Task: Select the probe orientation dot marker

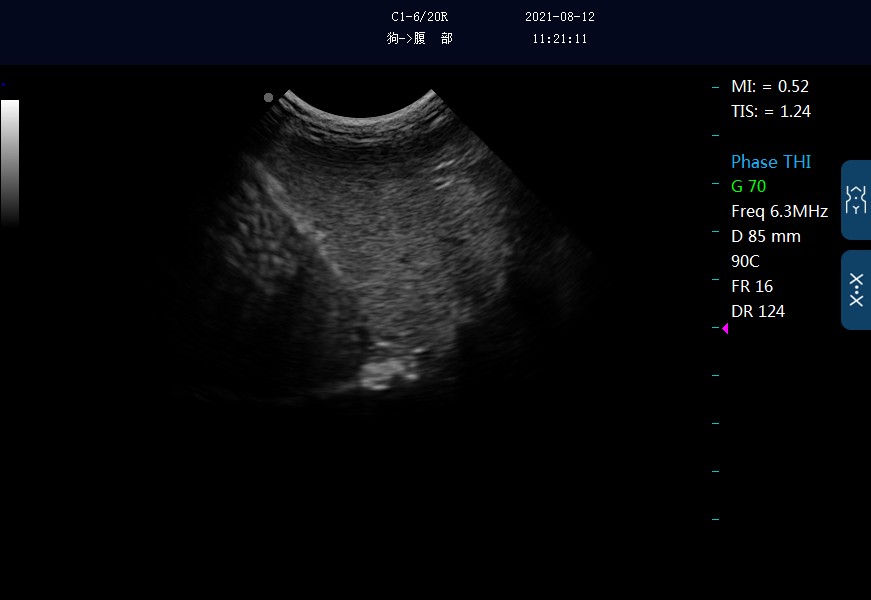Action: (x=268, y=98)
